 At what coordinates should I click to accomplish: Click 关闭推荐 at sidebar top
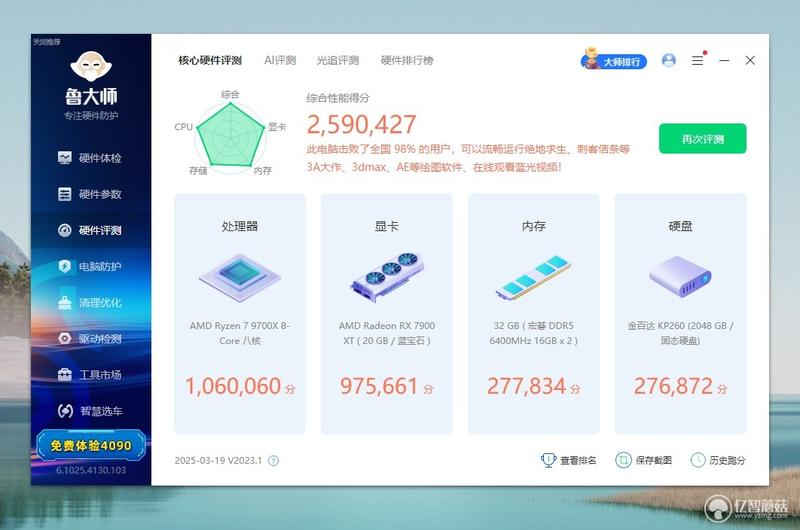coord(46,42)
